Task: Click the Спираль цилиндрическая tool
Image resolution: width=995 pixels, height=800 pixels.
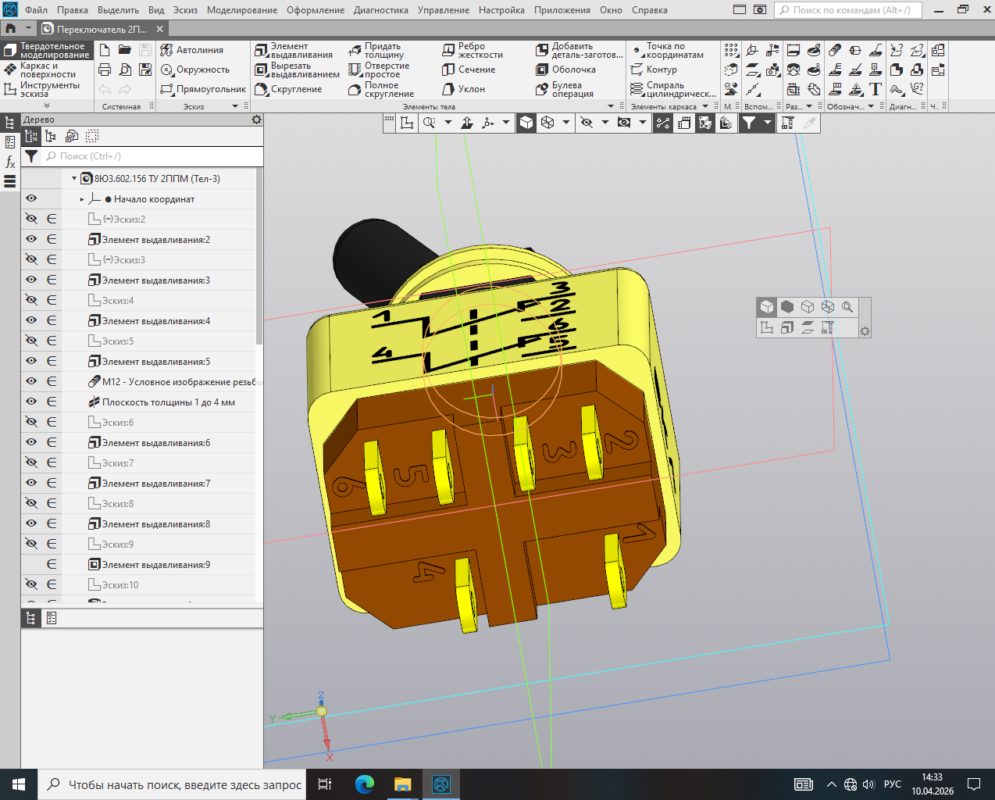Action: pyautogui.click(x=664, y=89)
